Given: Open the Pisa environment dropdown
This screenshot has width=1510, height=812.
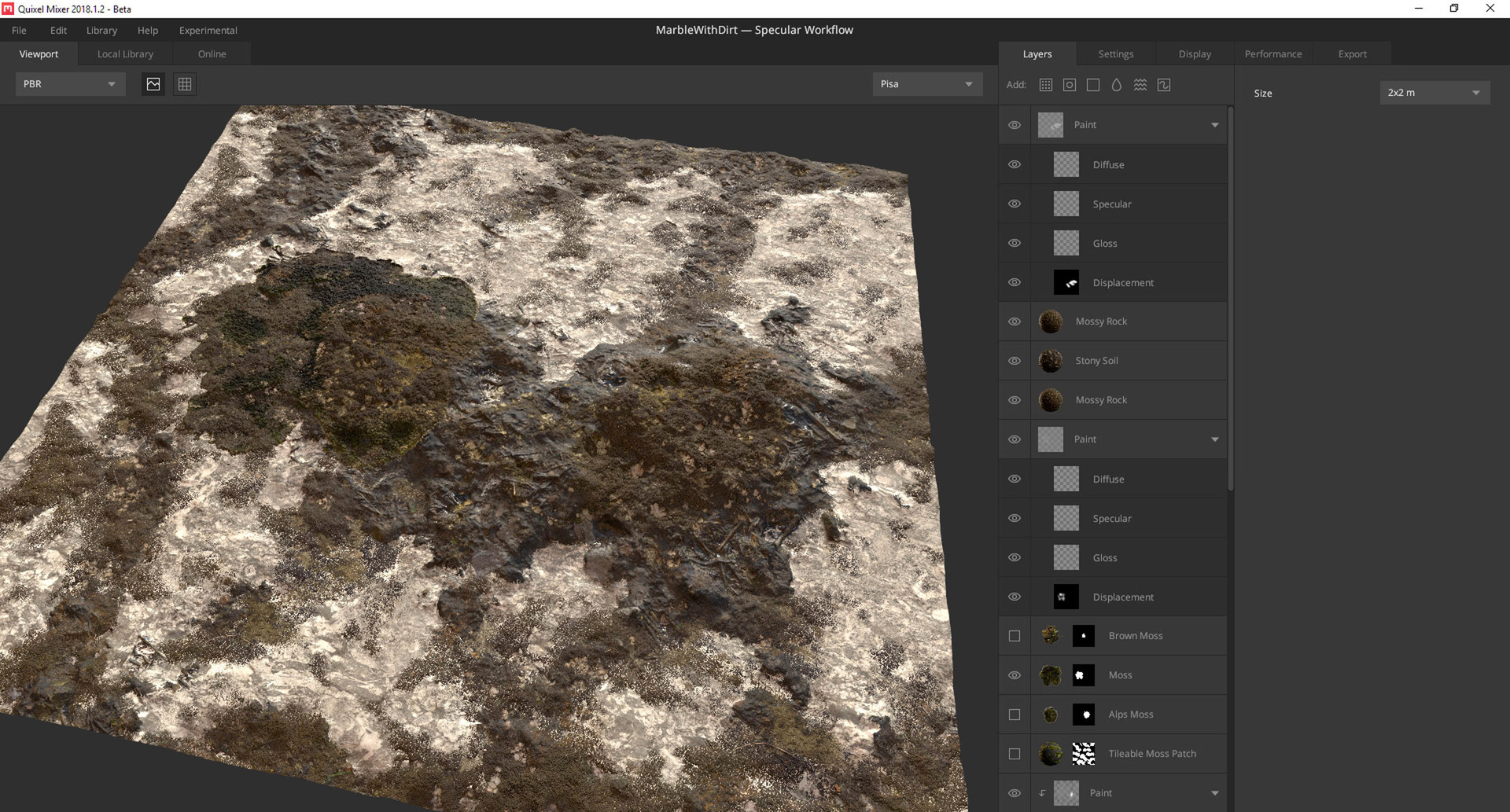Looking at the screenshot, I should (926, 83).
